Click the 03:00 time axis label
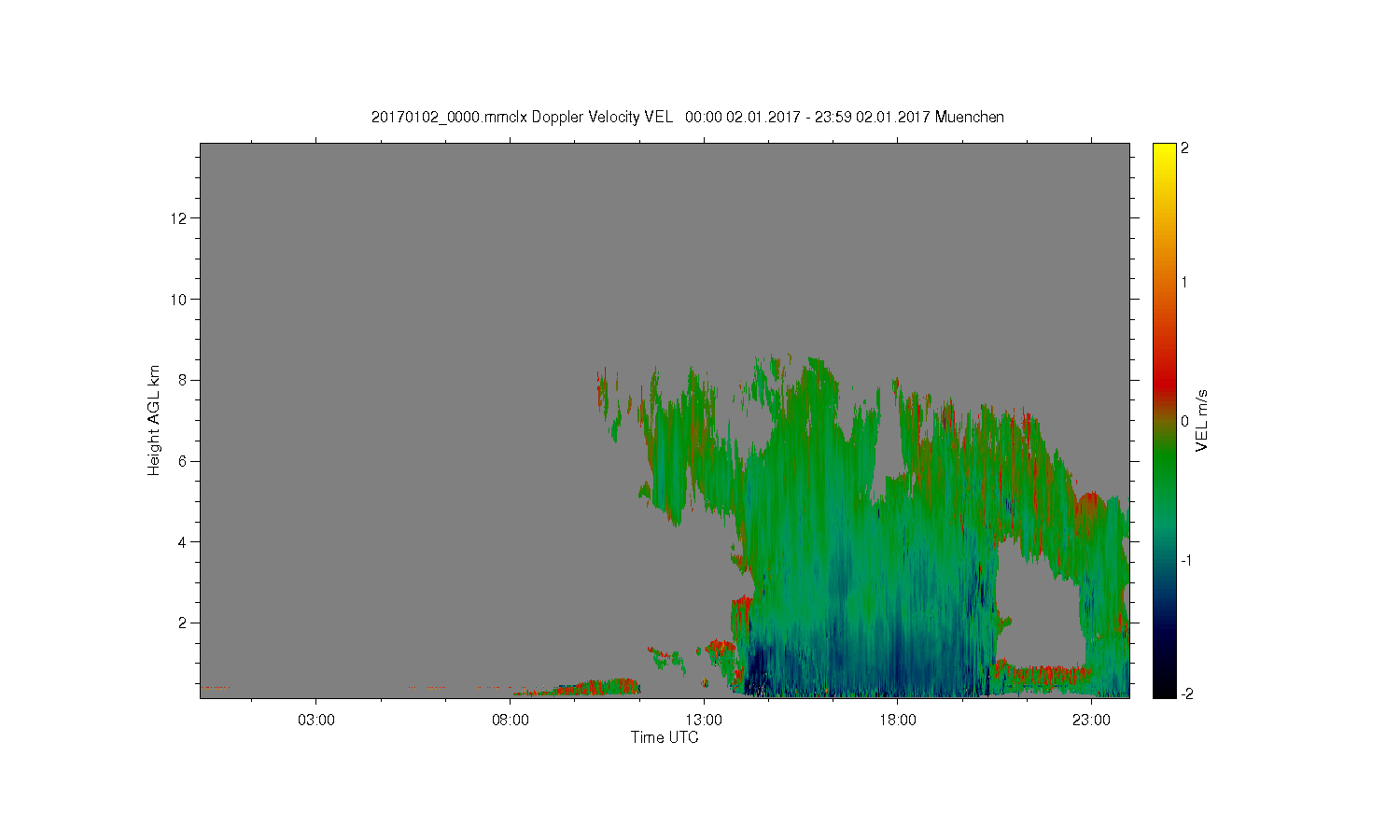Screen dimensions: 1400x840 316,721
